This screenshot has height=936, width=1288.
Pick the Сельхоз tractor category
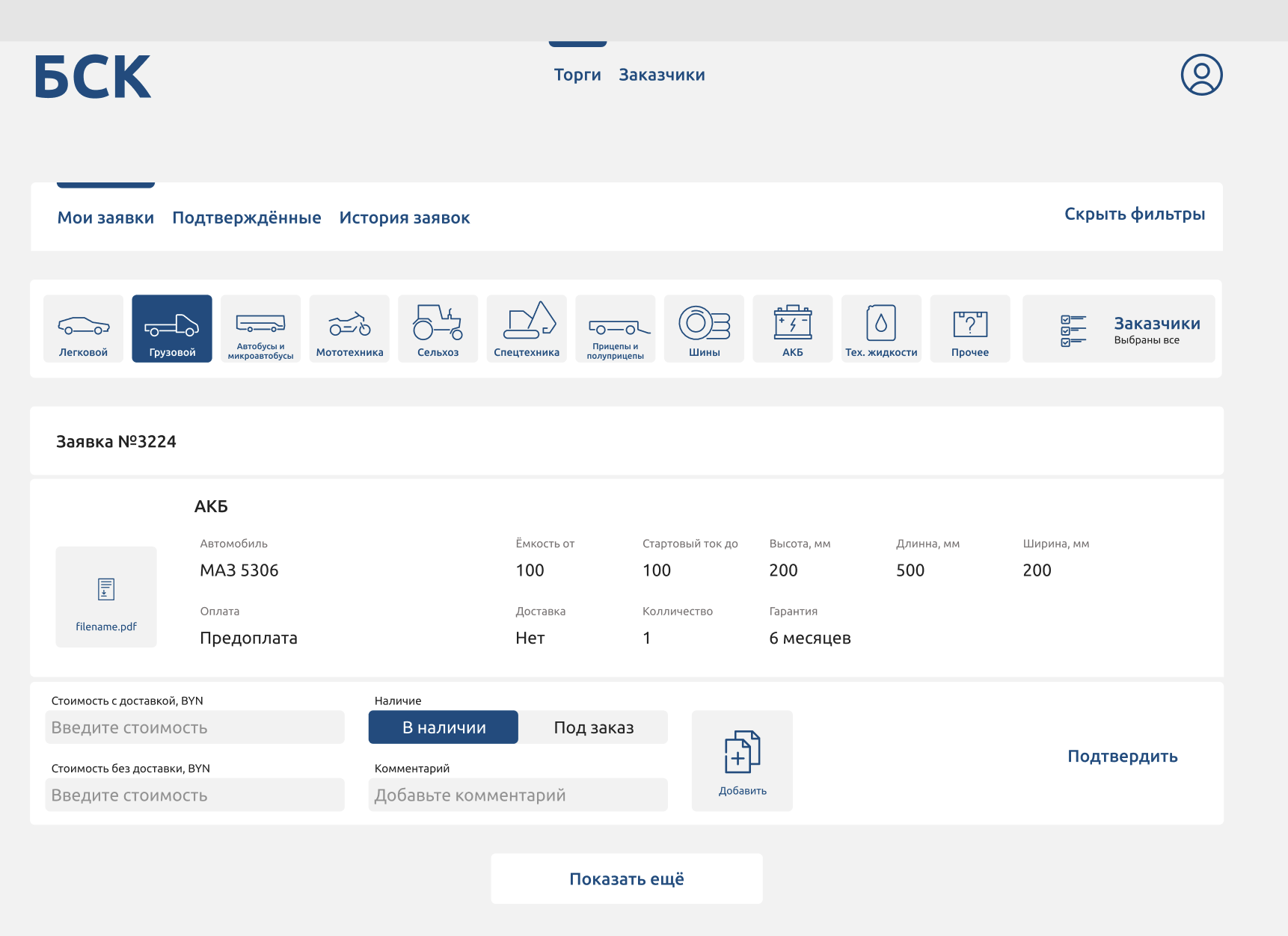pyautogui.click(x=438, y=329)
